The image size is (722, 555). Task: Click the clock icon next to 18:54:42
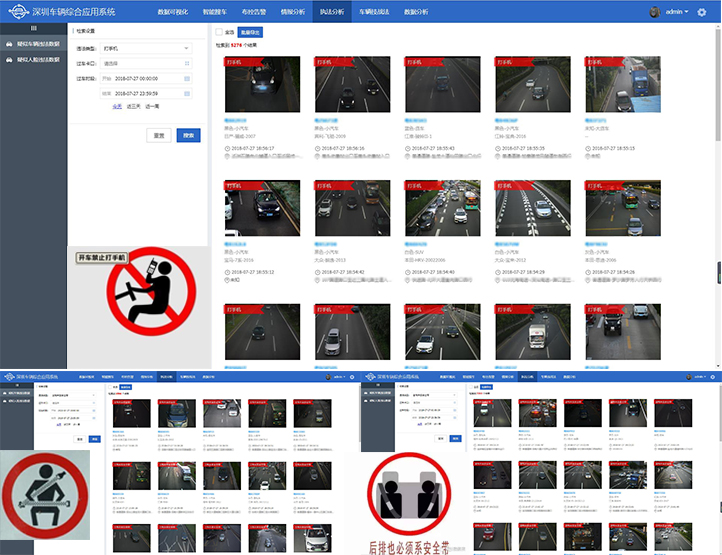pos(317,272)
